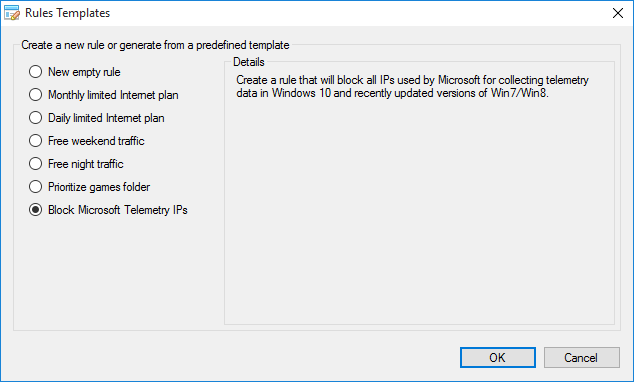Click the 'Free night traffic' label text

(86, 164)
